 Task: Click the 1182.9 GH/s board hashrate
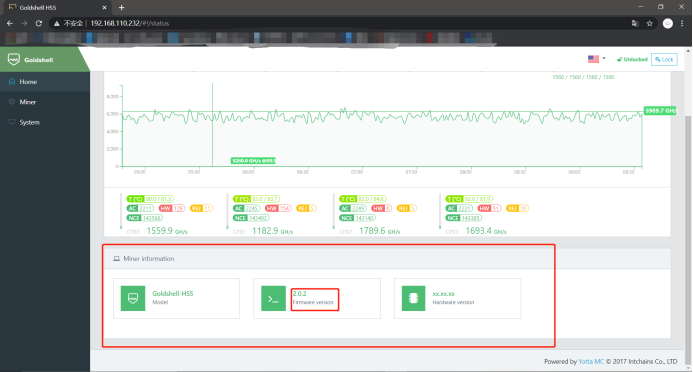(x=272, y=231)
